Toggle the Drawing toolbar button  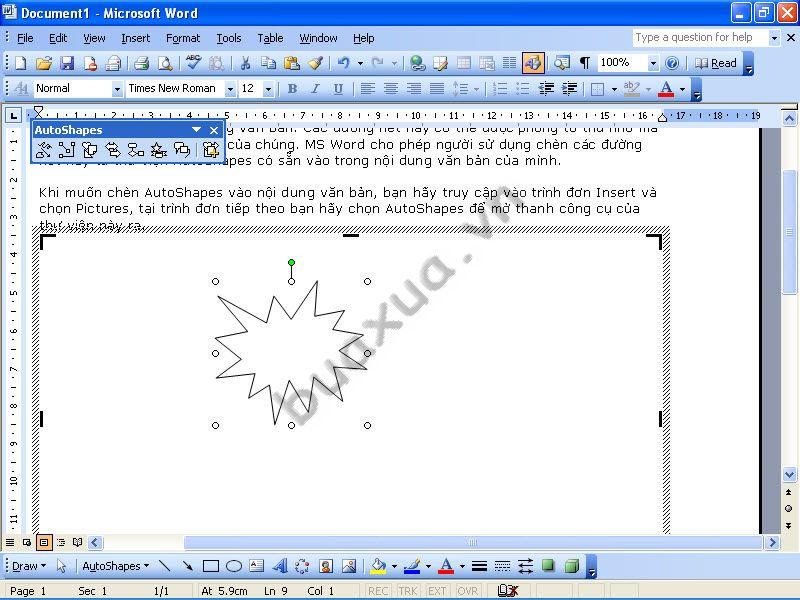(x=533, y=63)
